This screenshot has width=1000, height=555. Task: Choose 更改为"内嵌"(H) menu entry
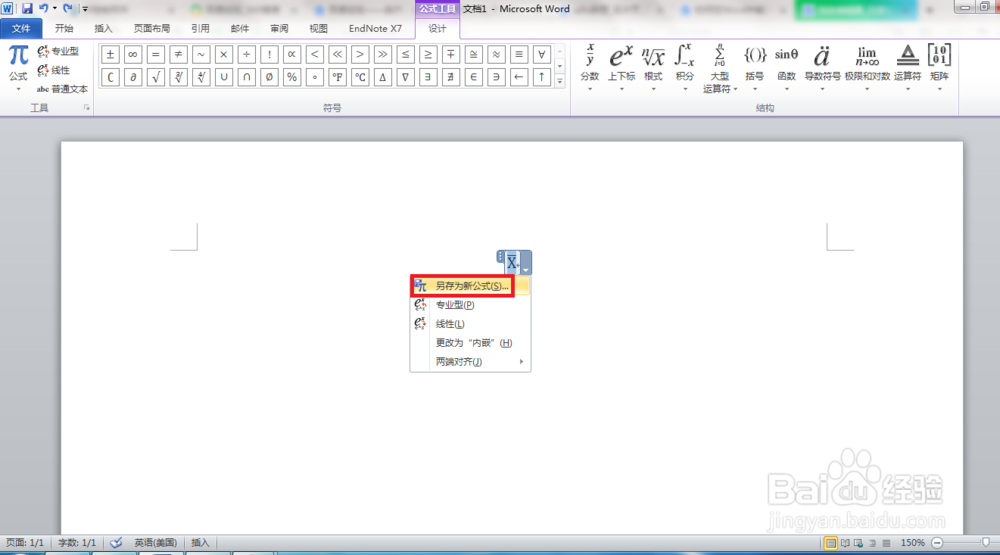(470, 343)
